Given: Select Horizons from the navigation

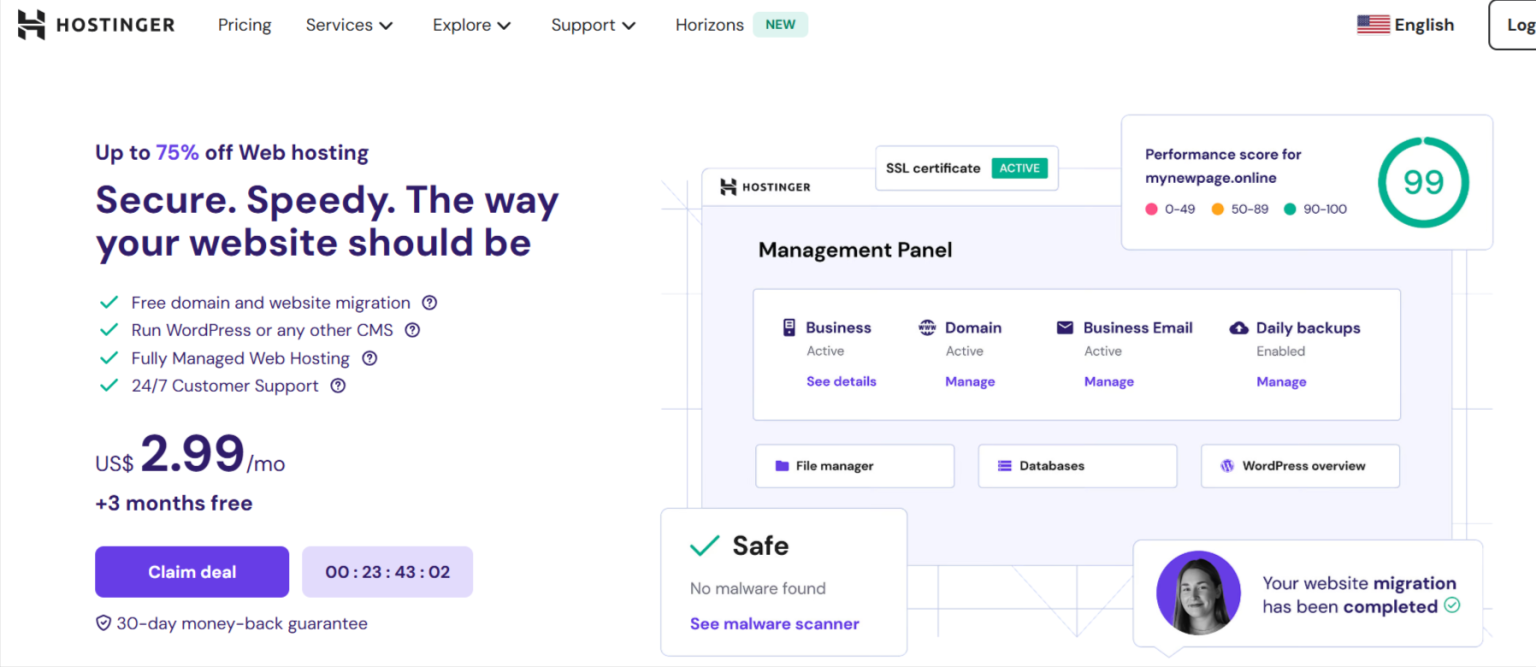Looking at the screenshot, I should [x=709, y=25].
